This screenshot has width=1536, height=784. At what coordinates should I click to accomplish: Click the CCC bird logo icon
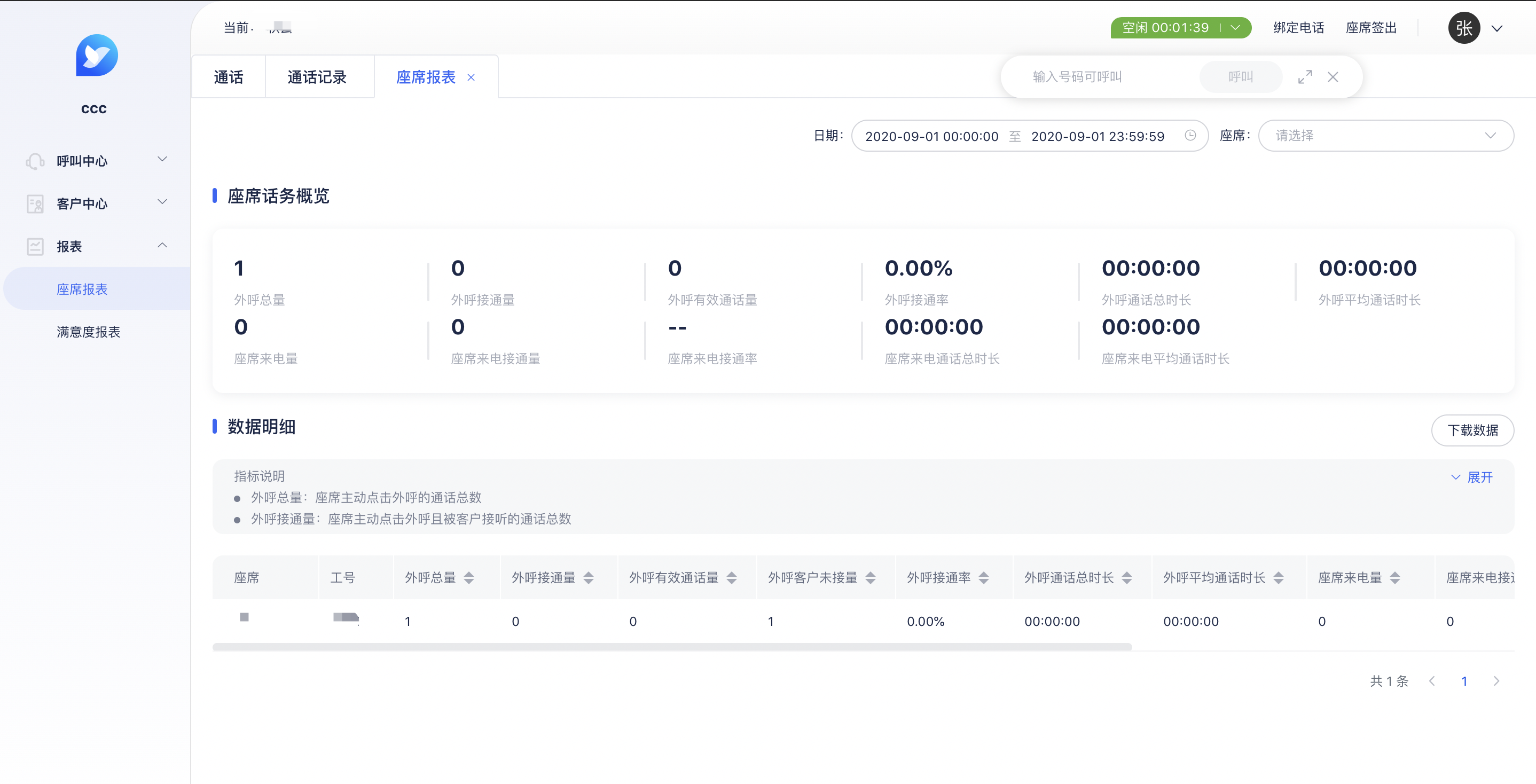click(97, 56)
